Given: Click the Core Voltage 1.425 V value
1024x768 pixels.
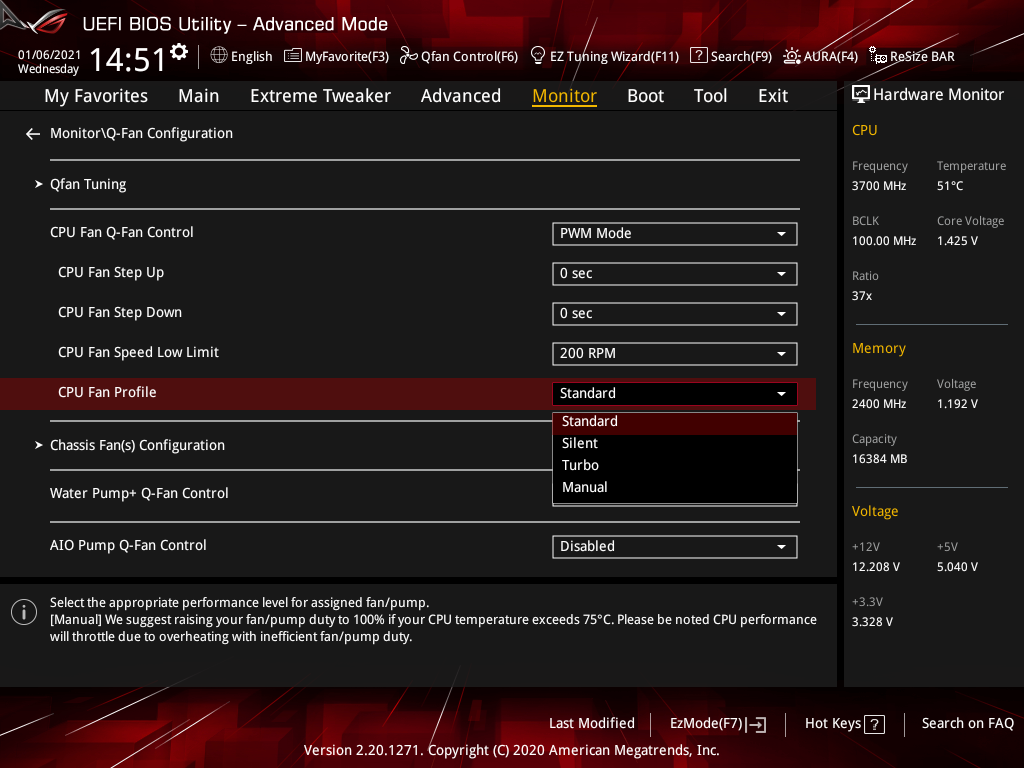Looking at the screenshot, I should point(957,241).
